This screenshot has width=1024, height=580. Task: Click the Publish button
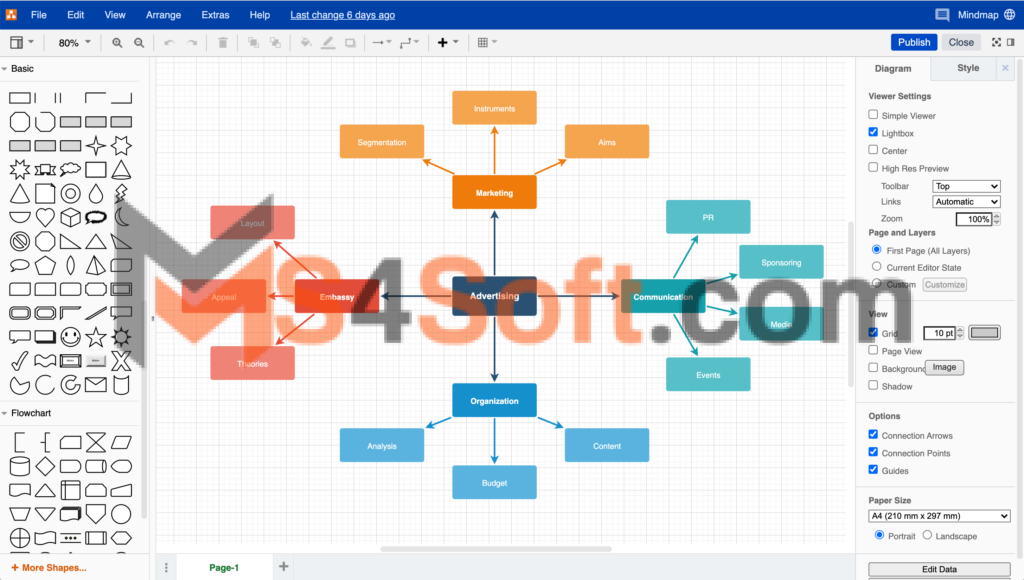click(914, 42)
